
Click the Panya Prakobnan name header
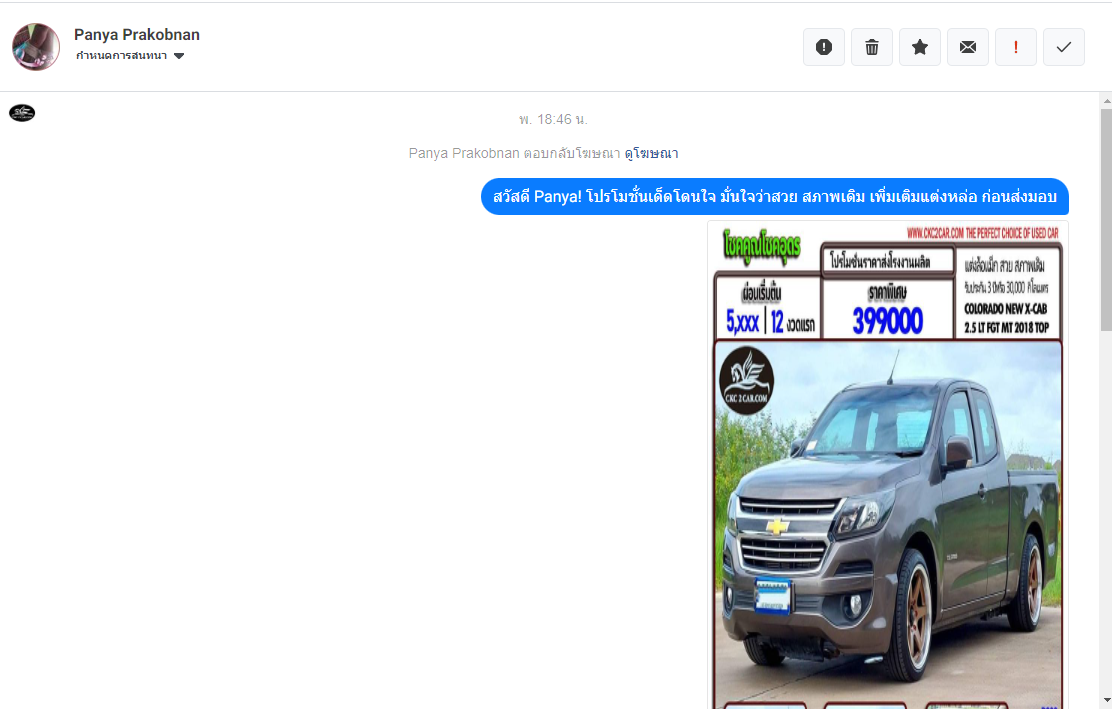[137, 34]
